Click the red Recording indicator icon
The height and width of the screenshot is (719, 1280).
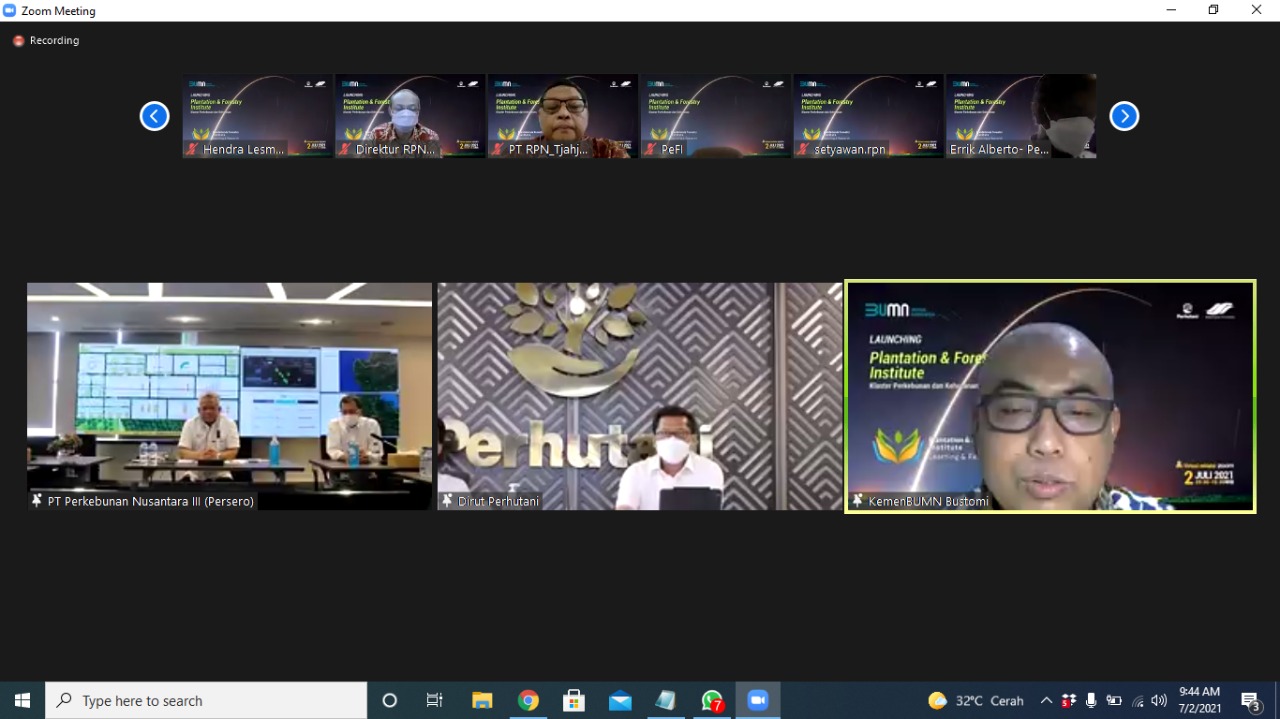(18, 41)
